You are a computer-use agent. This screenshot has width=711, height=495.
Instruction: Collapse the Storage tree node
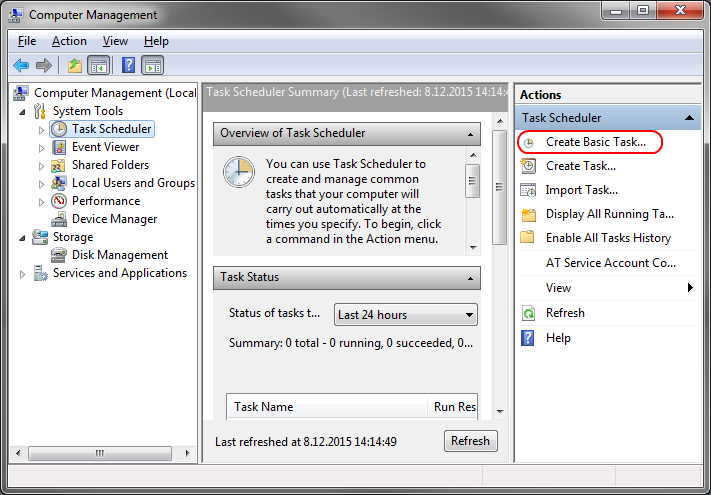pos(23,238)
